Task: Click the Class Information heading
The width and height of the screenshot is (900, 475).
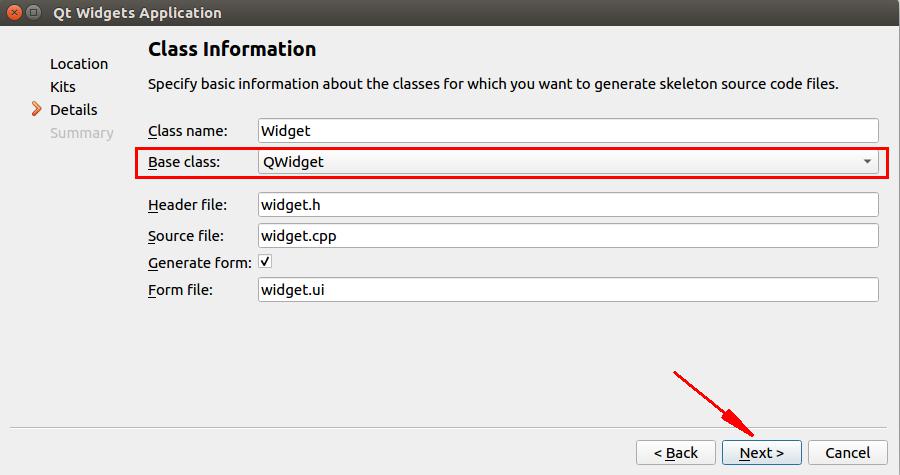Action: [232, 49]
